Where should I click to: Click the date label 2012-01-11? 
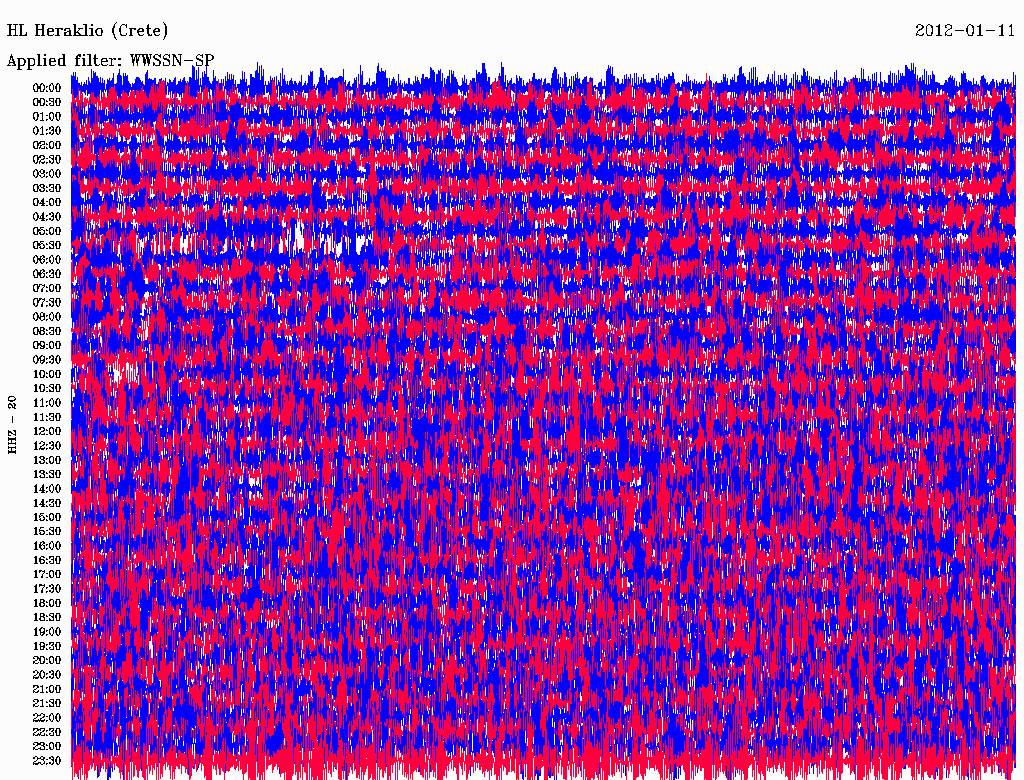[x=965, y=31]
